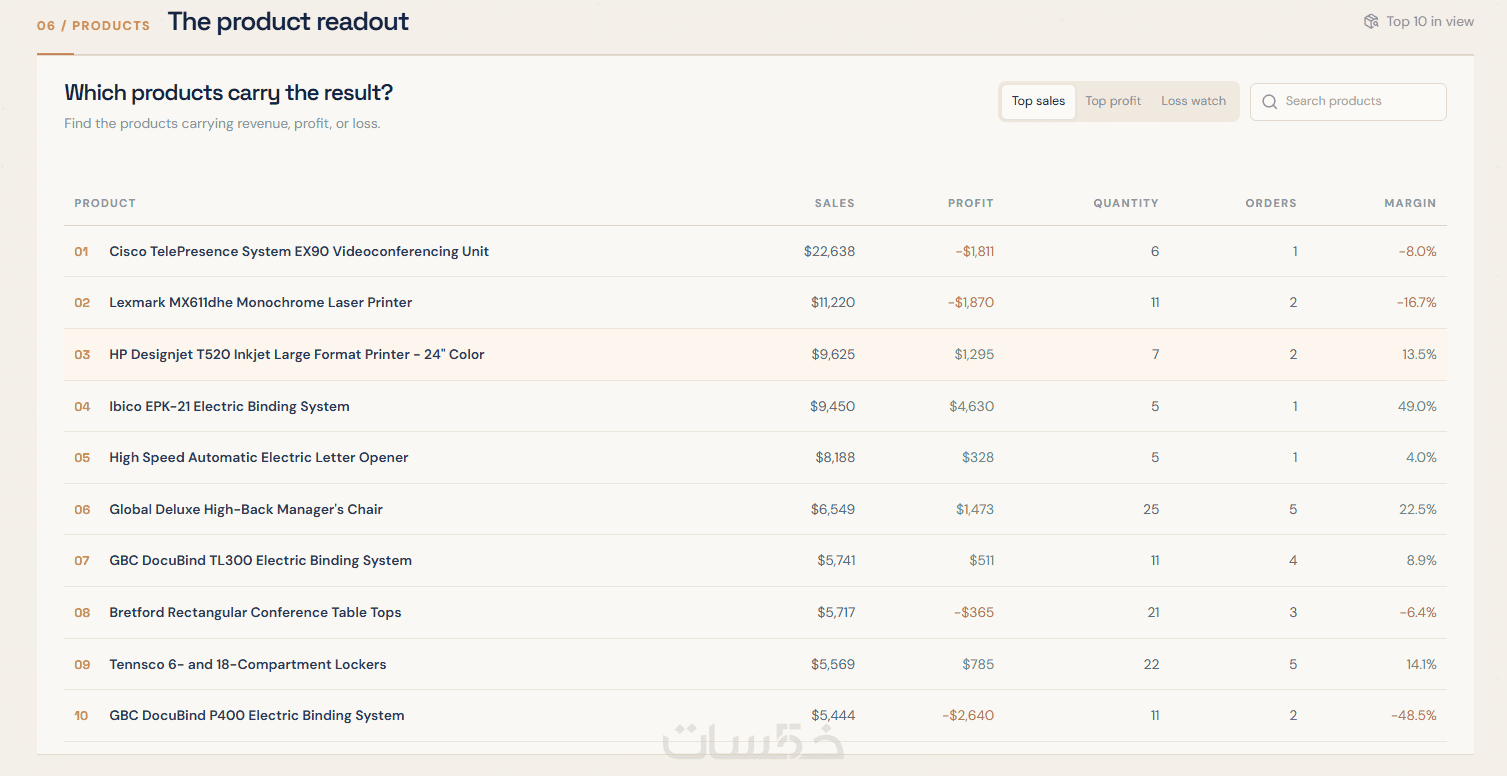Click the 8.9% margin value

[1421, 561]
